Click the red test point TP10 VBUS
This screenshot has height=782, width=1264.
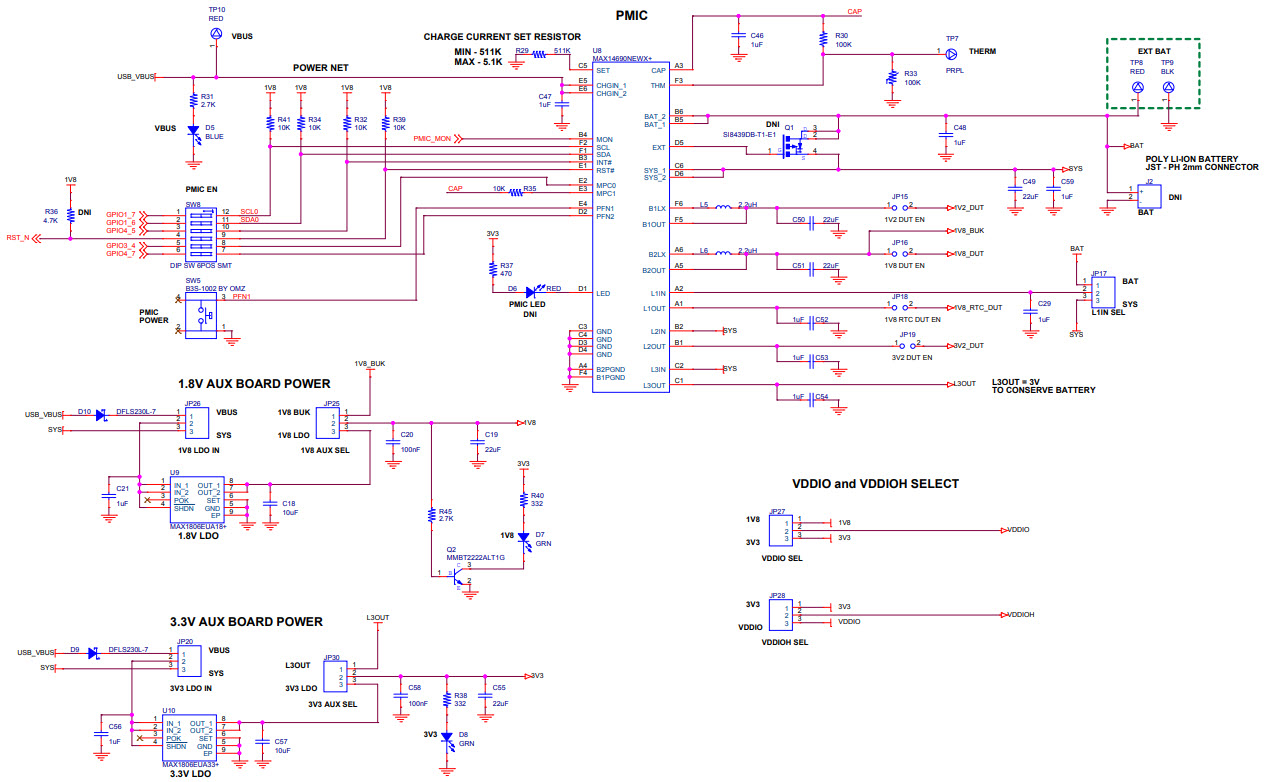pyautogui.click(x=214, y=32)
